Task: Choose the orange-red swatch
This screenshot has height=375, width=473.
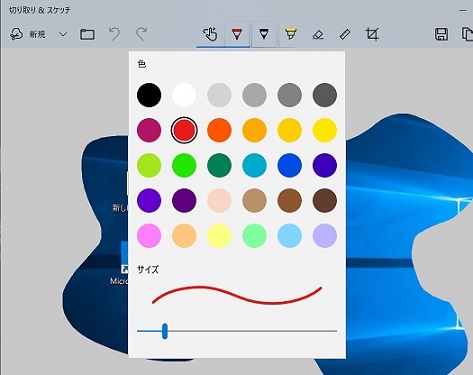Action: point(219,130)
